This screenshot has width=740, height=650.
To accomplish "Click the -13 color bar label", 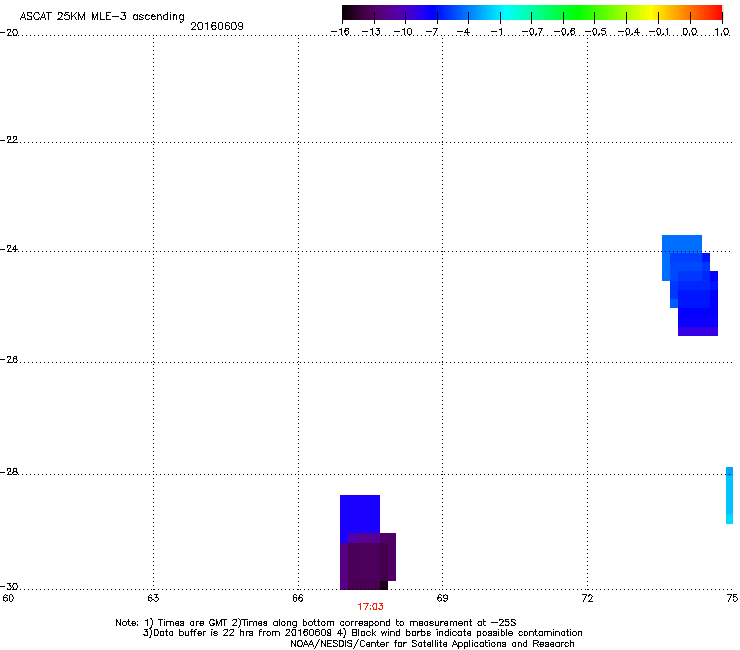I will (x=371, y=32).
